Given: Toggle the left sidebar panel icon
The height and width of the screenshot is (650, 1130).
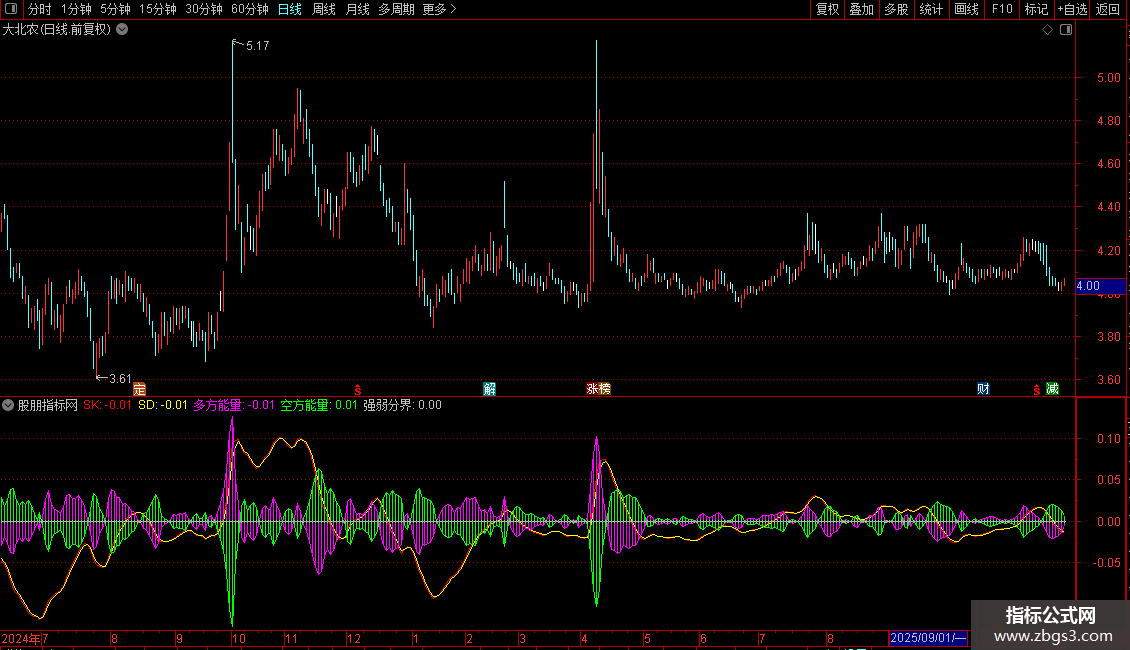Looking at the screenshot, I should click(11, 9).
